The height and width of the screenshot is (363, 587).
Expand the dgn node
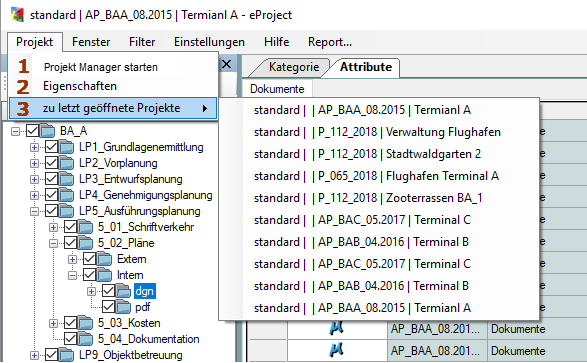click(92, 292)
